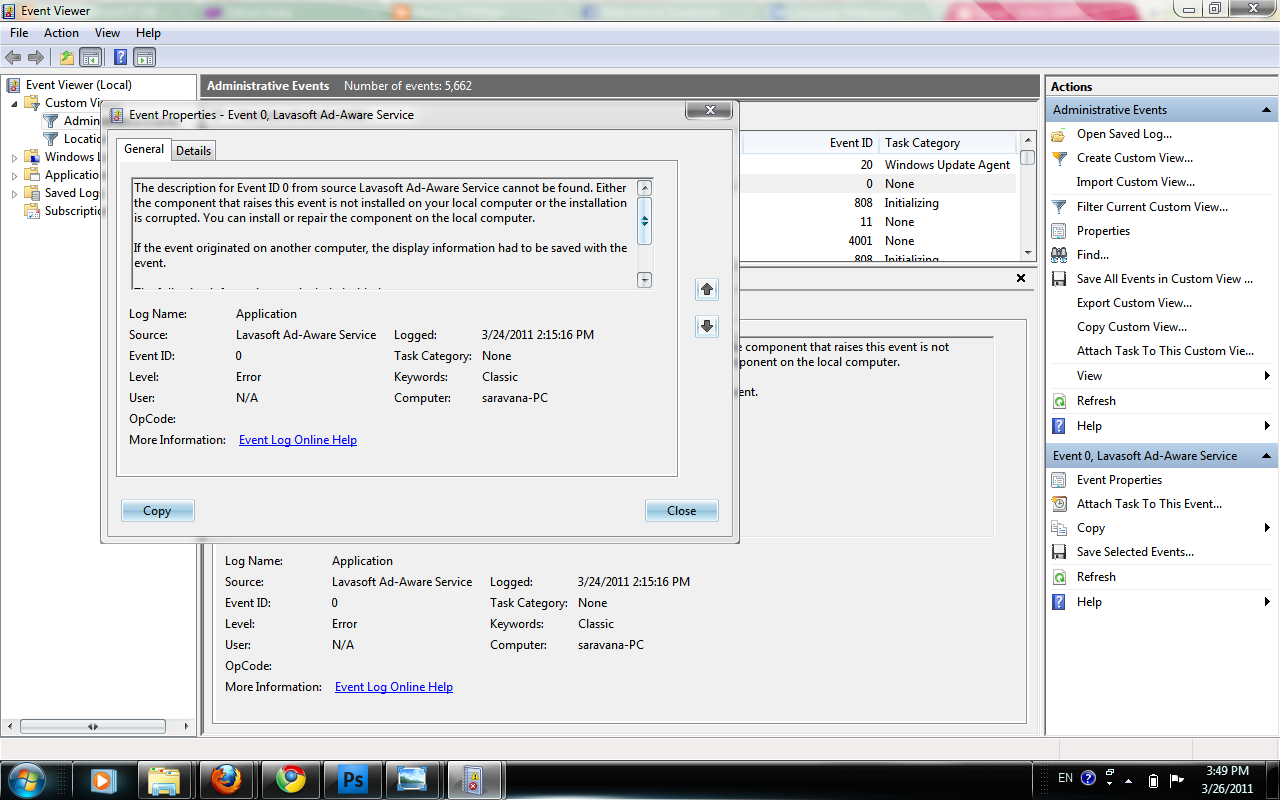Click the Windows Start button
This screenshot has width=1280, height=800.
coord(27,778)
